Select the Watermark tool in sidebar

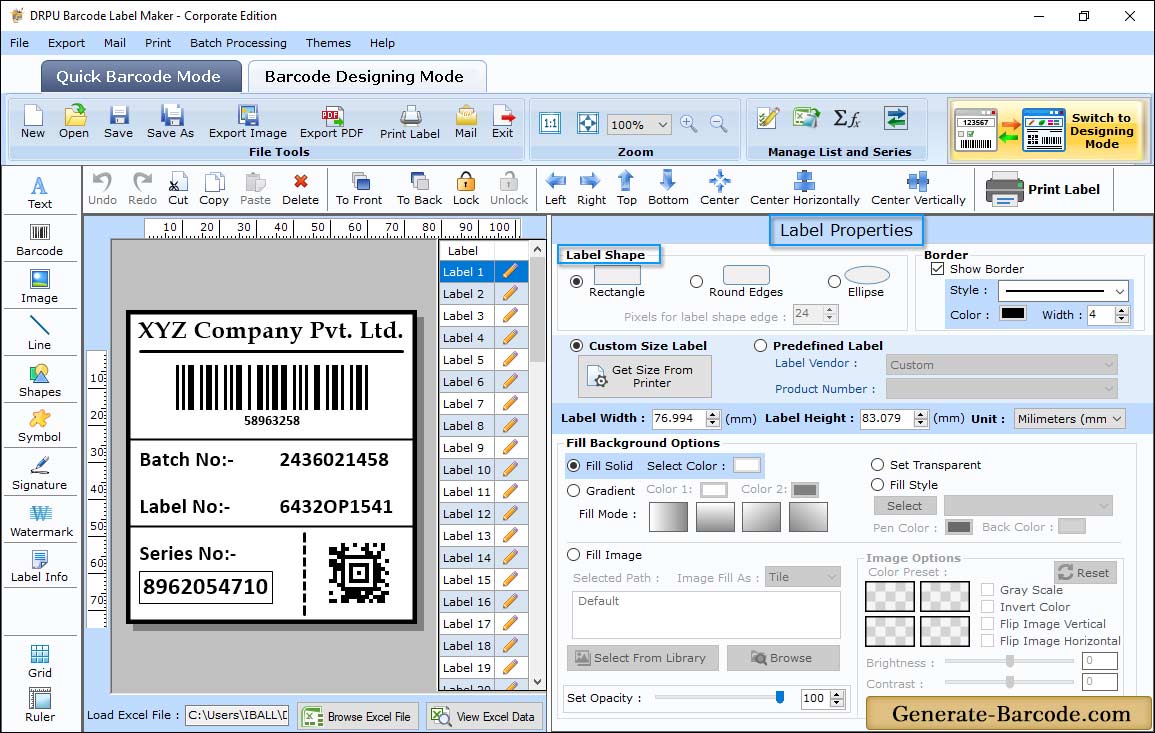pos(41,522)
